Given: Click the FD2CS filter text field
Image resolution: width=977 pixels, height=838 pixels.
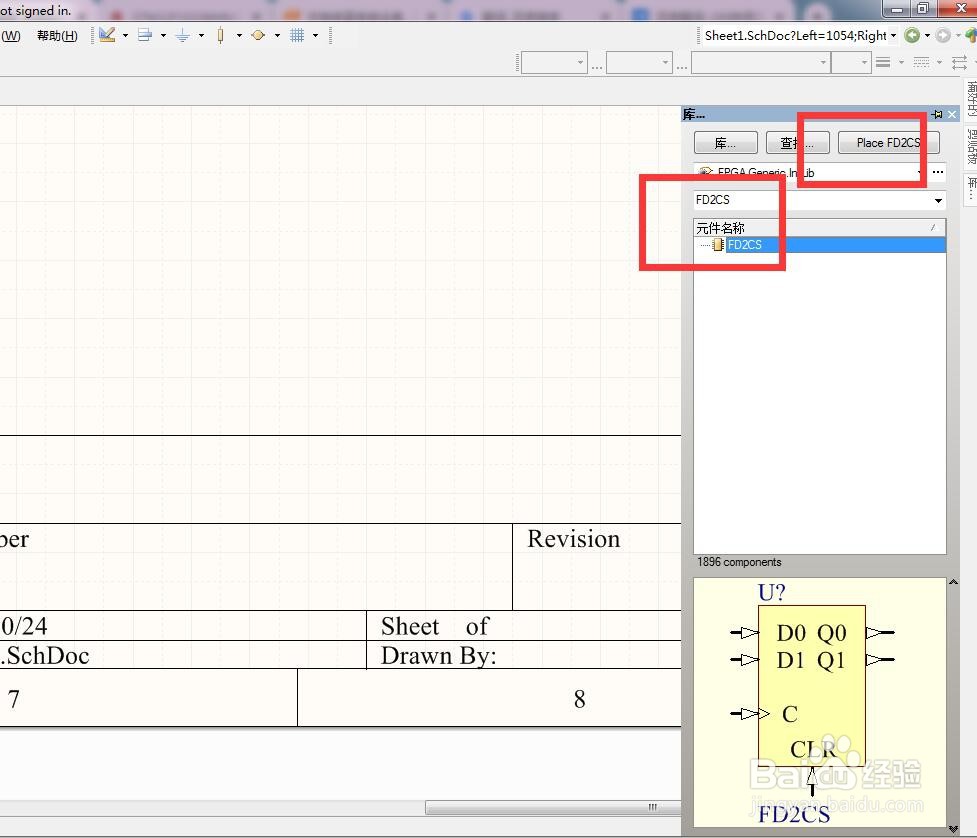Looking at the screenshot, I should (812, 200).
